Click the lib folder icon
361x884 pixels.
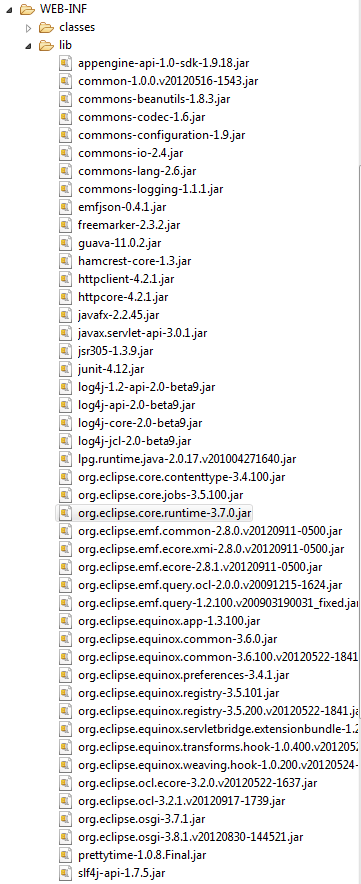(46, 45)
